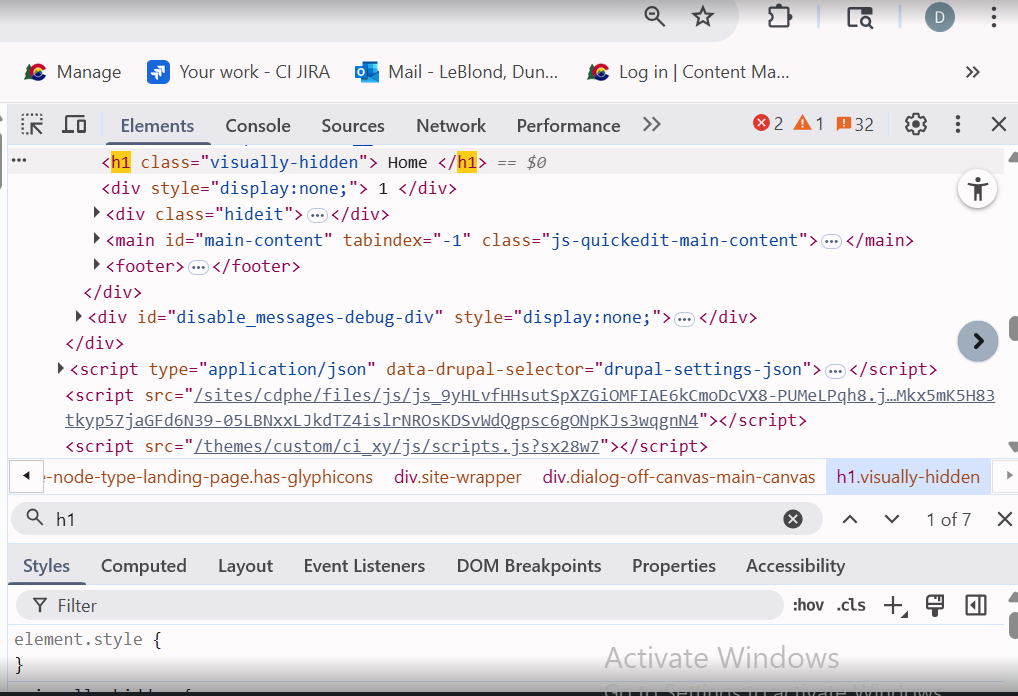Open the DevTools customize three-dot menu
Viewport: 1018px width, 696px height.
(x=958, y=124)
